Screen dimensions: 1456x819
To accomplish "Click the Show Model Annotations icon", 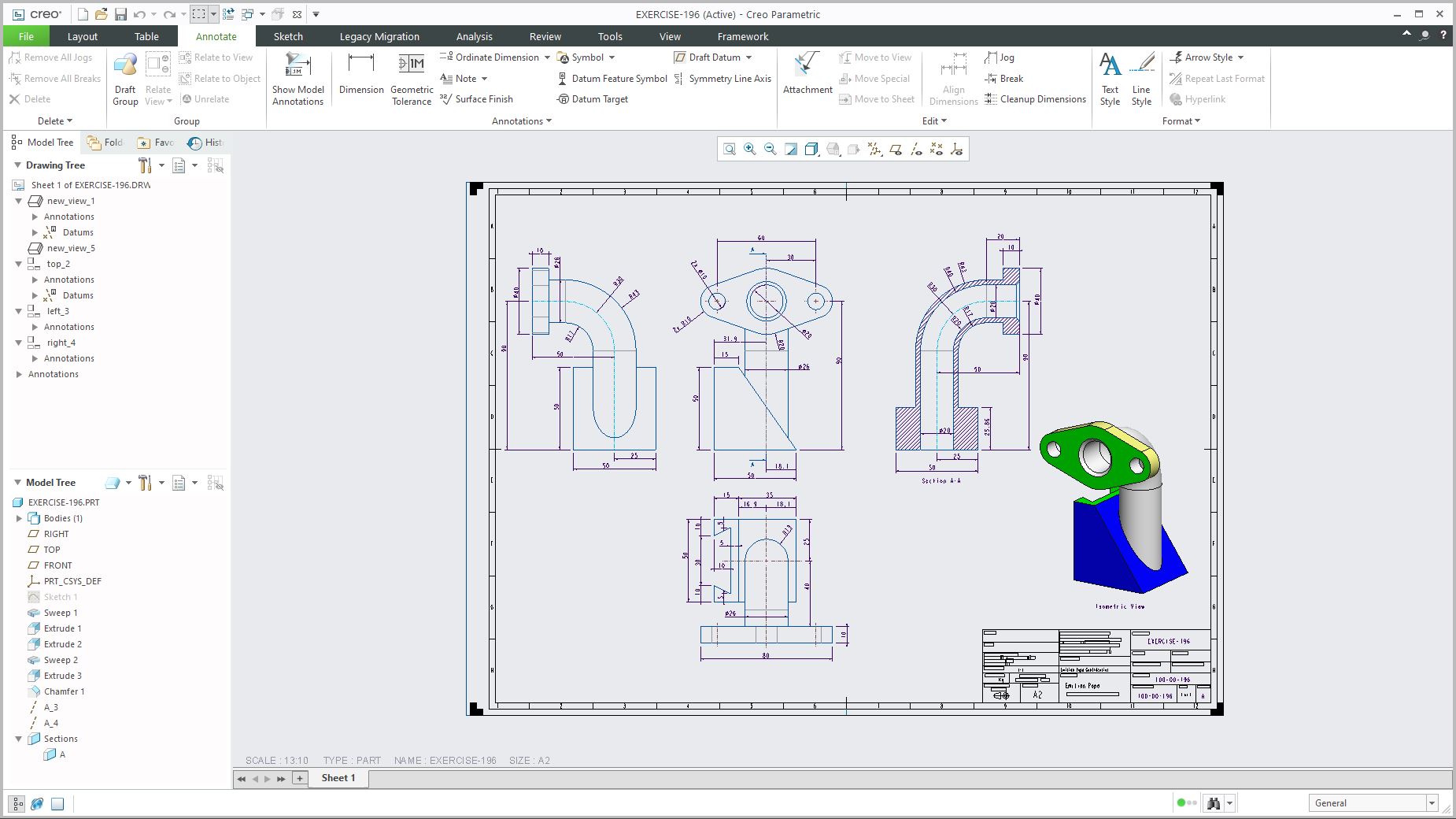I will 298,79.
